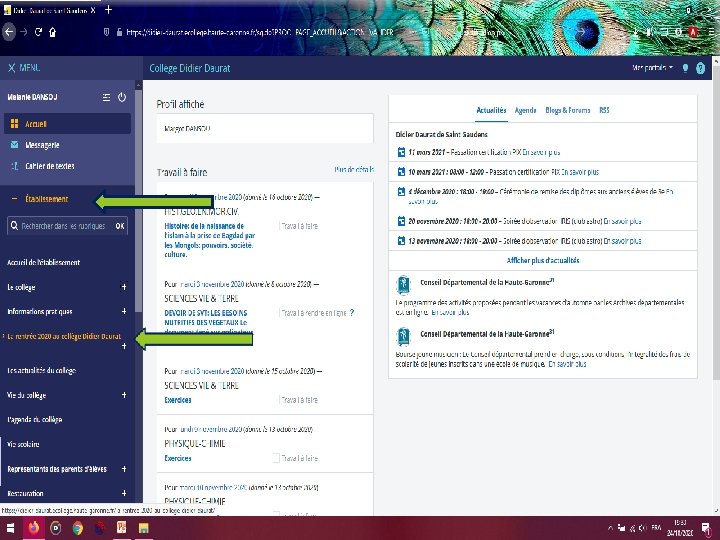Open the Windows Start button
Screen dimensions: 720x540
click(x=11, y=528)
